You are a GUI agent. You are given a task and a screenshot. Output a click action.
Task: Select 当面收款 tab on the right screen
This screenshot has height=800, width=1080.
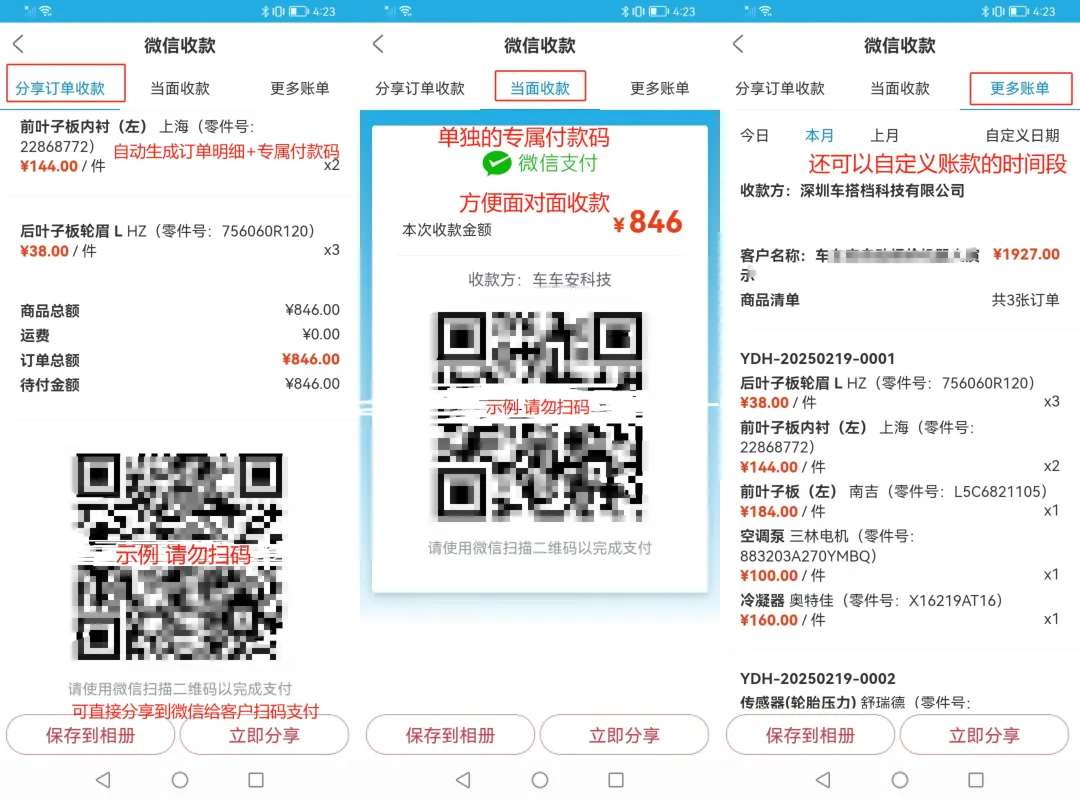[x=900, y=88]
